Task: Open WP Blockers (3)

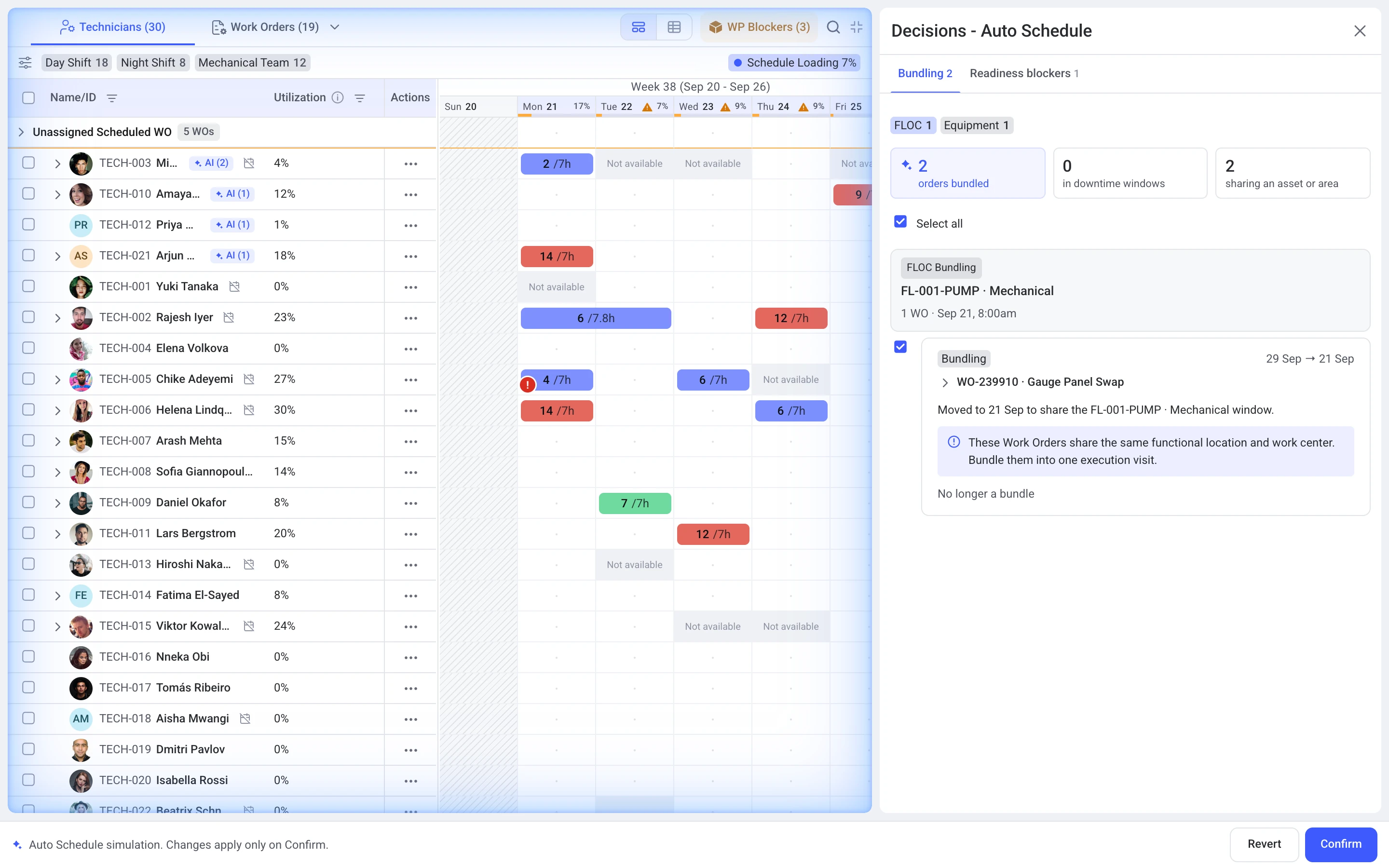Action: (759, 27)
